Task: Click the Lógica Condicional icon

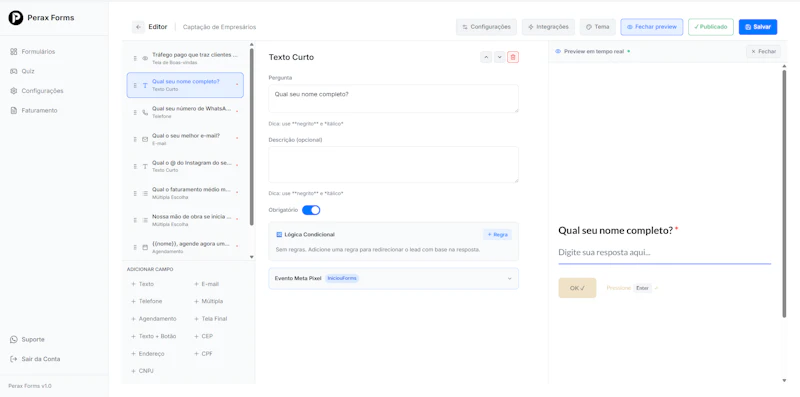Action: [279, 235]
